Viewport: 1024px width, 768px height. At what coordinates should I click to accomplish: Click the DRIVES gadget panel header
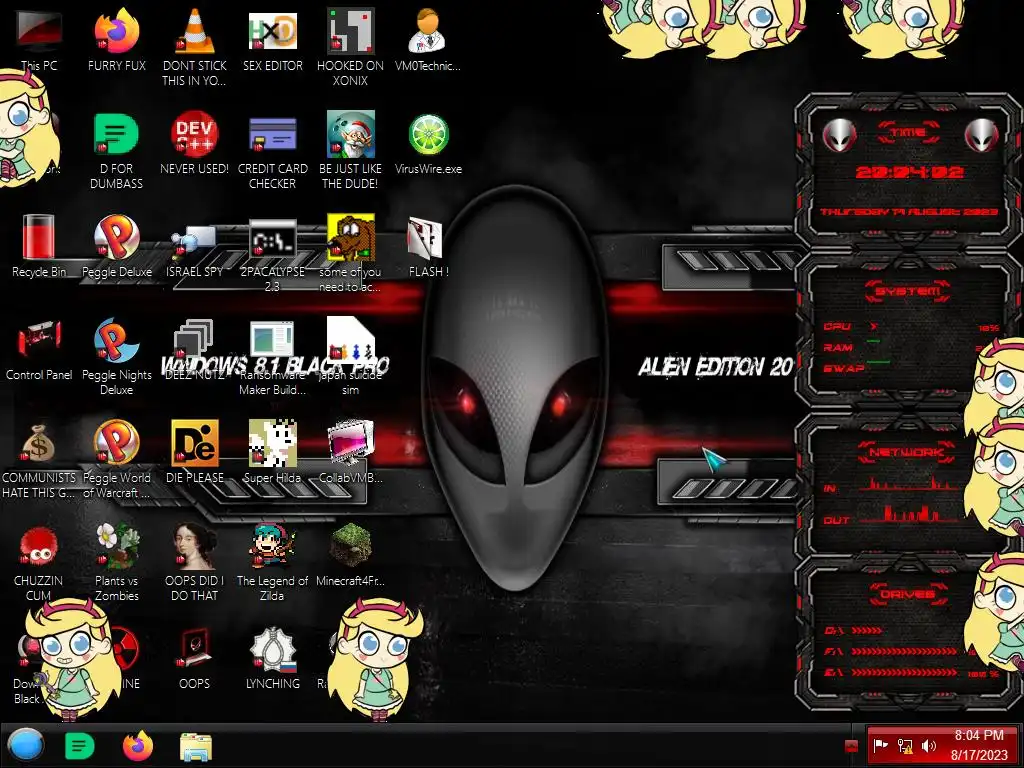908,594
